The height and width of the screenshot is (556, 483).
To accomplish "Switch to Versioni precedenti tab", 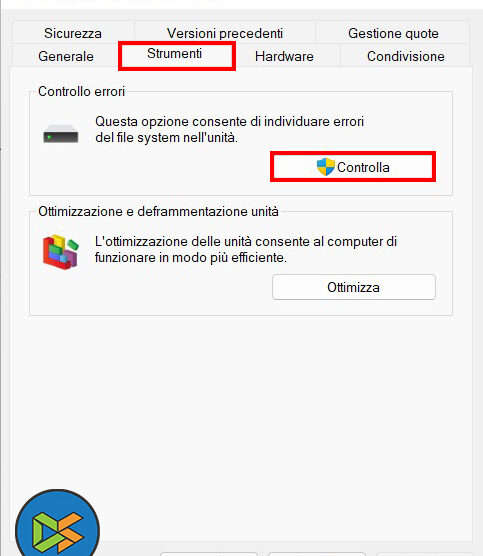I will [x=225, y=33].
